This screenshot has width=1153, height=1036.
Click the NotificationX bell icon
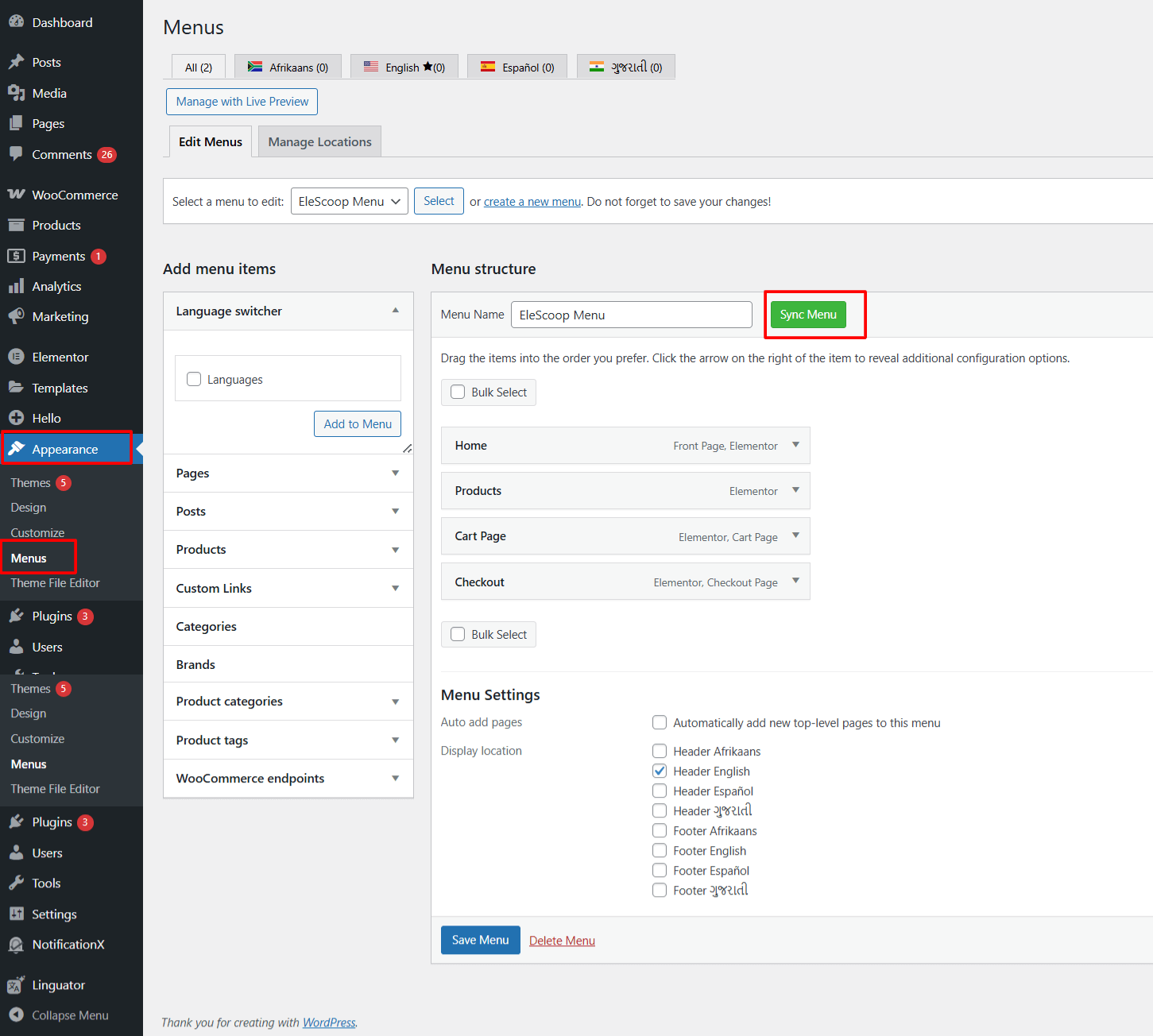click(x=16, y=945)
